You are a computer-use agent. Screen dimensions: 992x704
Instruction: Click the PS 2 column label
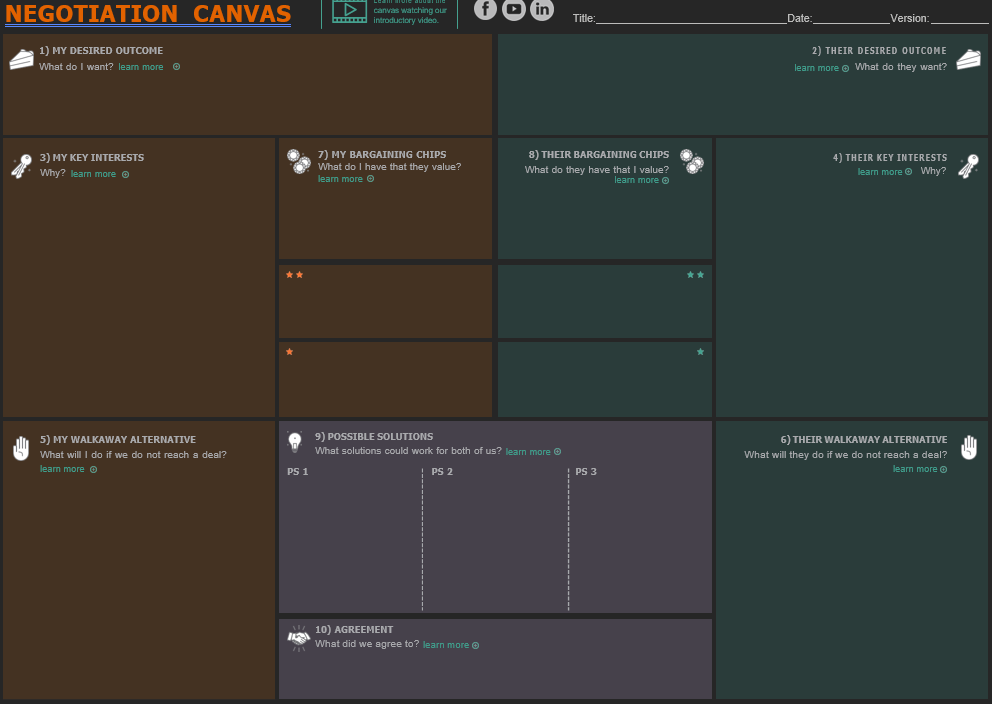tap(442, 472)
